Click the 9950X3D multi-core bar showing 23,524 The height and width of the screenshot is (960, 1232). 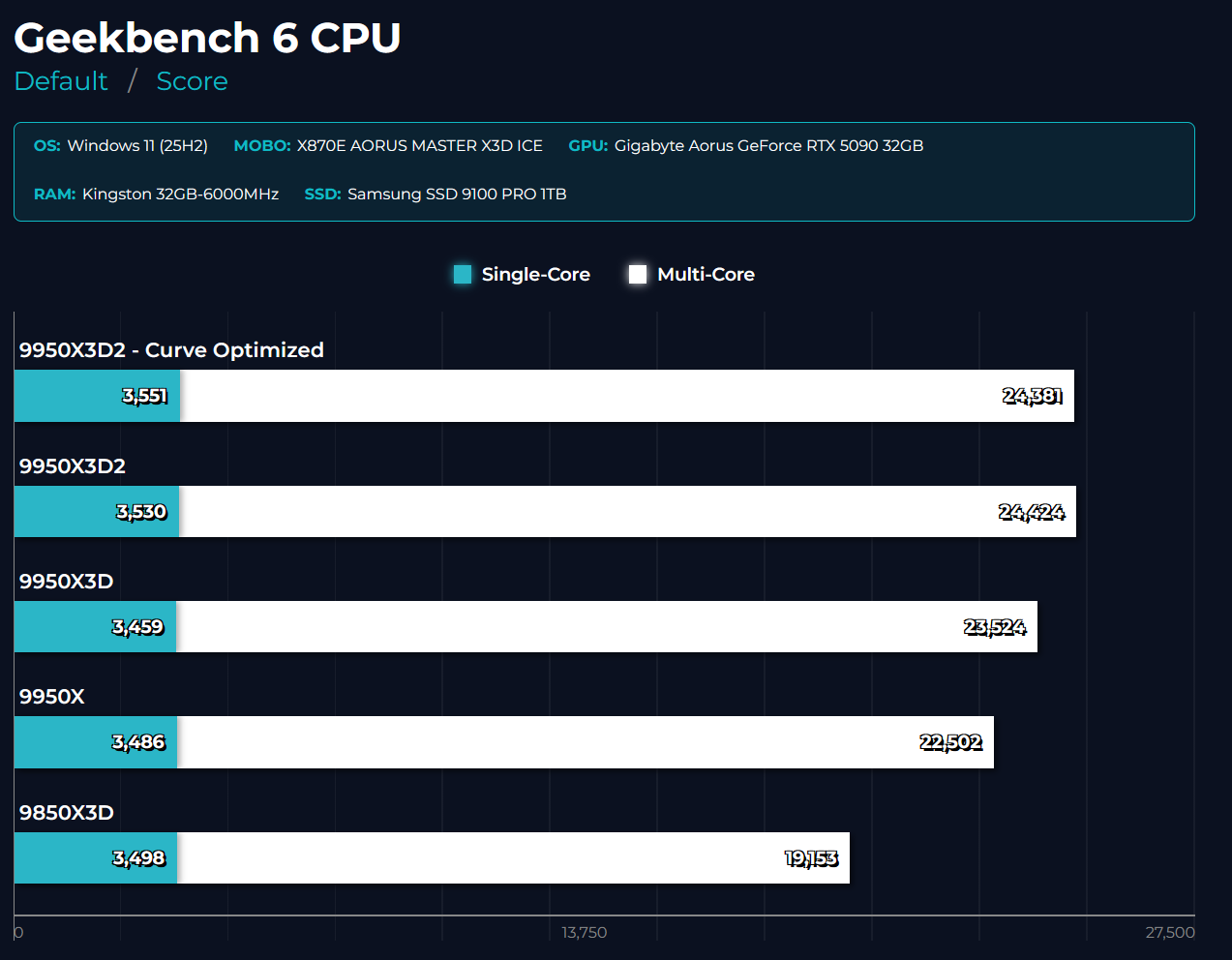coord(607,627)
